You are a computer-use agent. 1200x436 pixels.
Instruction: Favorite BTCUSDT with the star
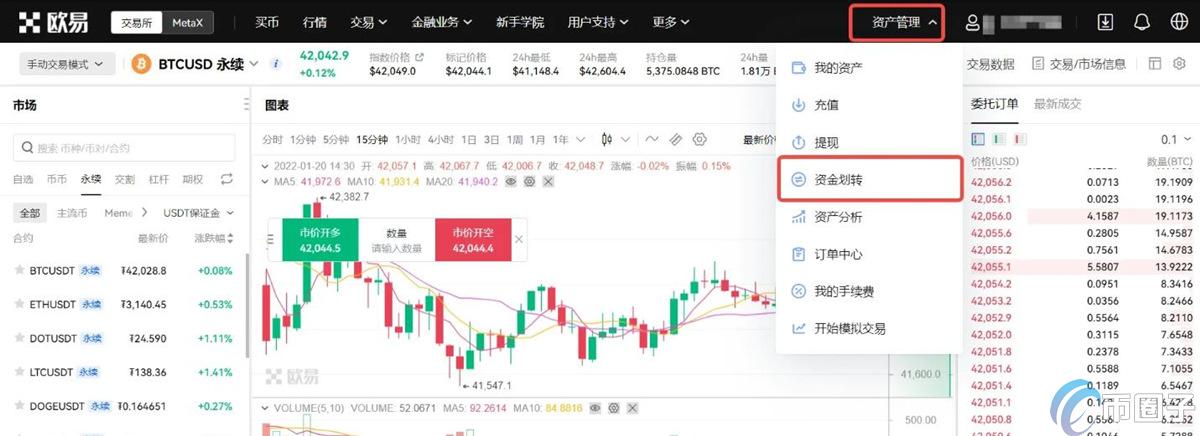(18, 270)
